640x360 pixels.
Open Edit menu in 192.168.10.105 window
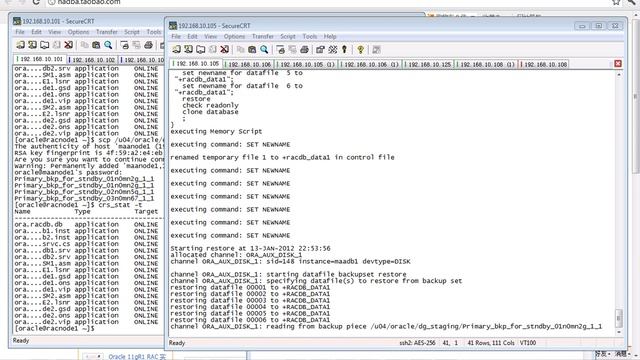pos(192,36)
